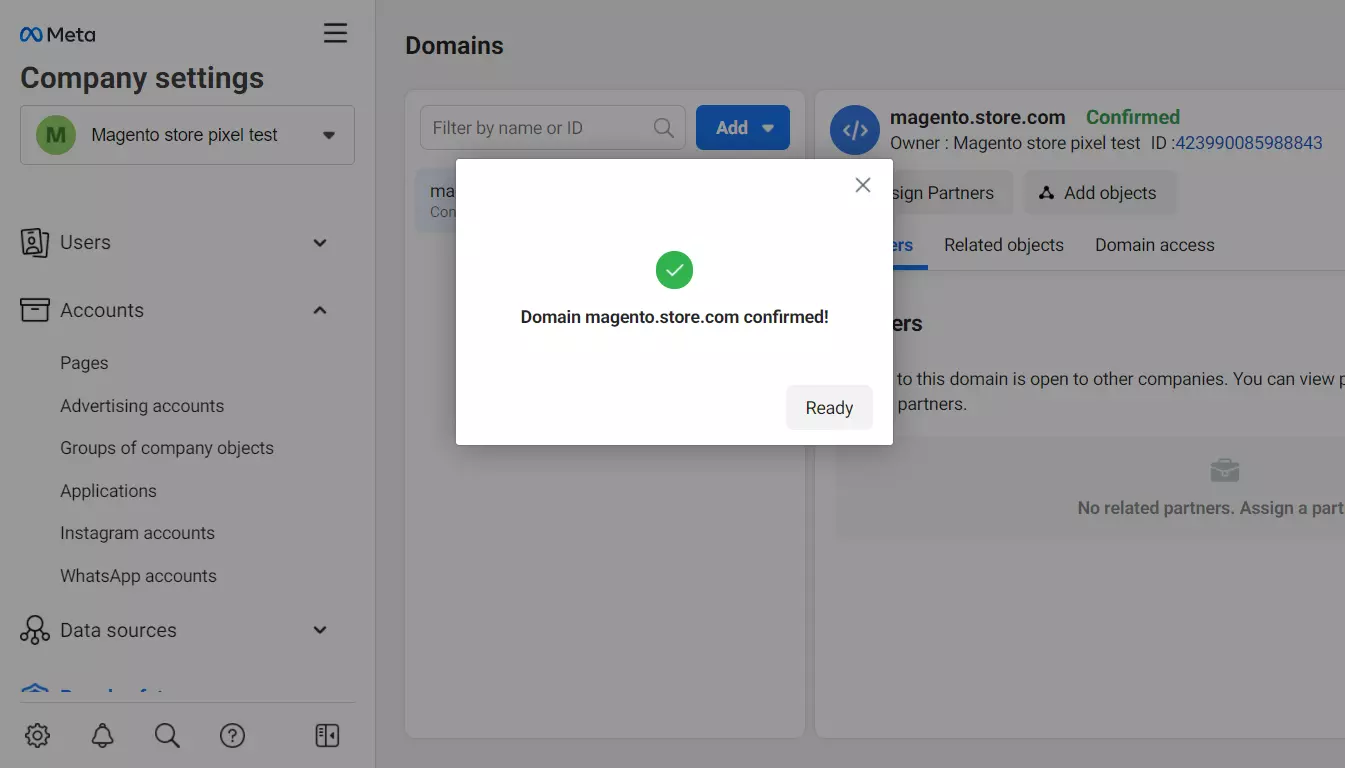Image resolution: width=1345 pixels, height=768 pixels.
Task: Switch to Related objects tab
Action: (1003, 245)
